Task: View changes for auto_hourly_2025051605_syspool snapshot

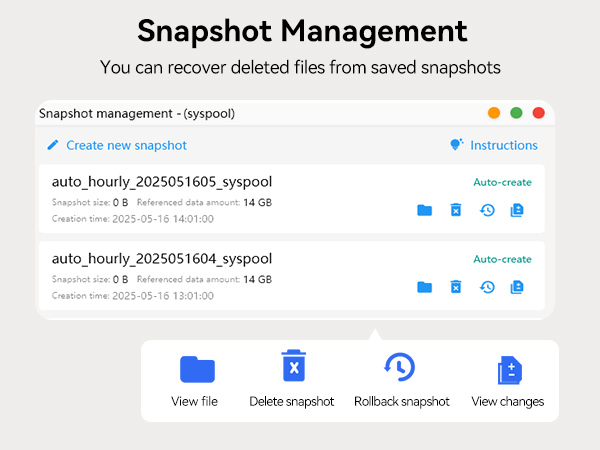Action: point(517,210)
